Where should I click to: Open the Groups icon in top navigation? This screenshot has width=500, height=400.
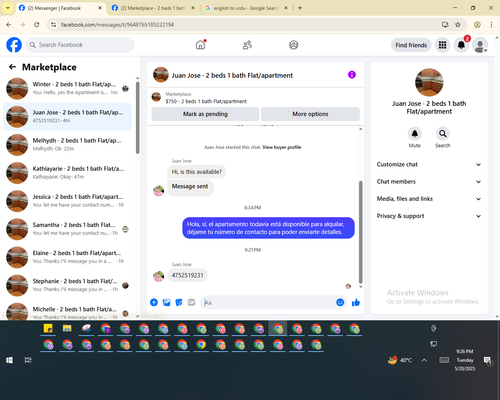[x=294, y=45]
